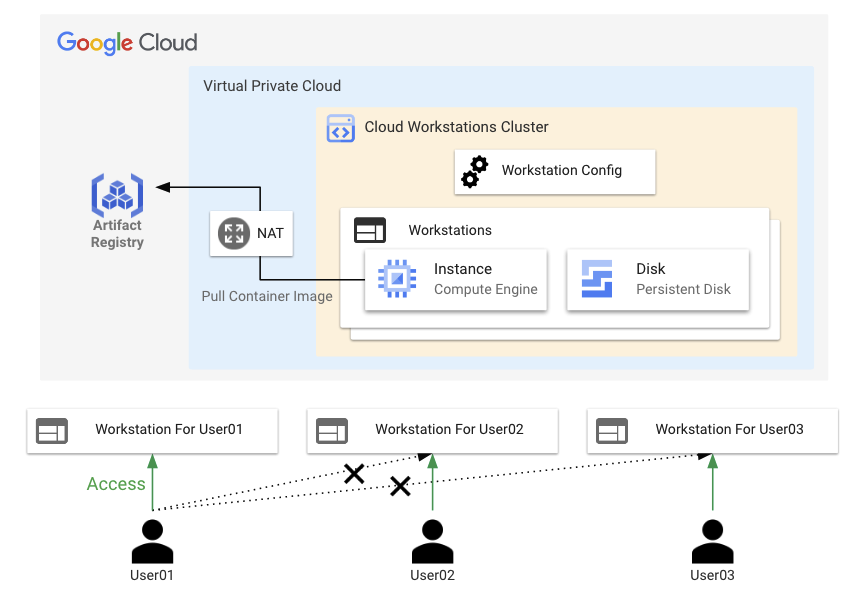This screenshot has width=867, height=600.
Task: Click the User03 name caption
Action: (713, 575)
